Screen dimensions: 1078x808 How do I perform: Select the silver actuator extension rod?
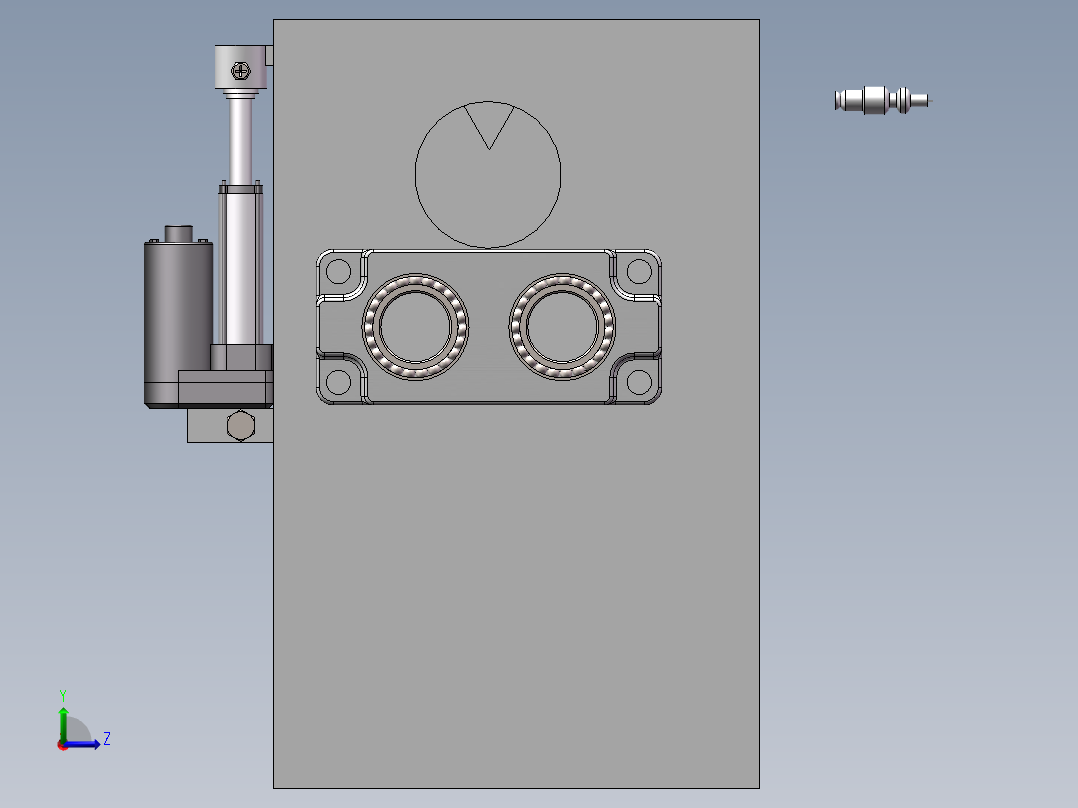coord(240,141)
